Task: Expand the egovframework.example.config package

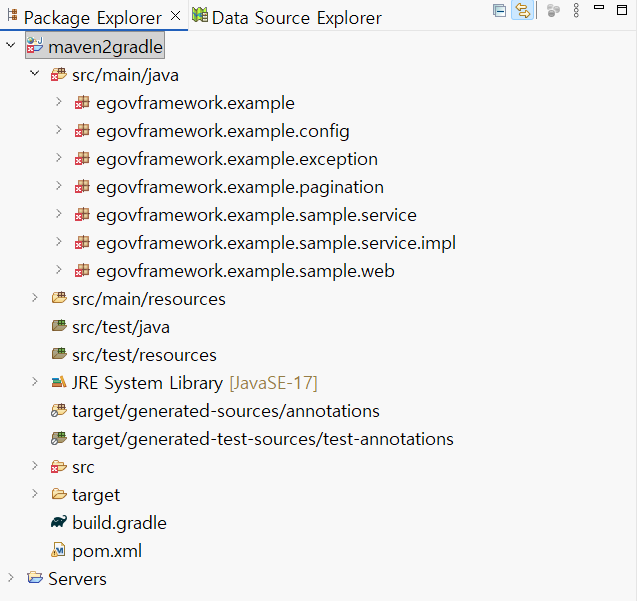Action: 59,130
